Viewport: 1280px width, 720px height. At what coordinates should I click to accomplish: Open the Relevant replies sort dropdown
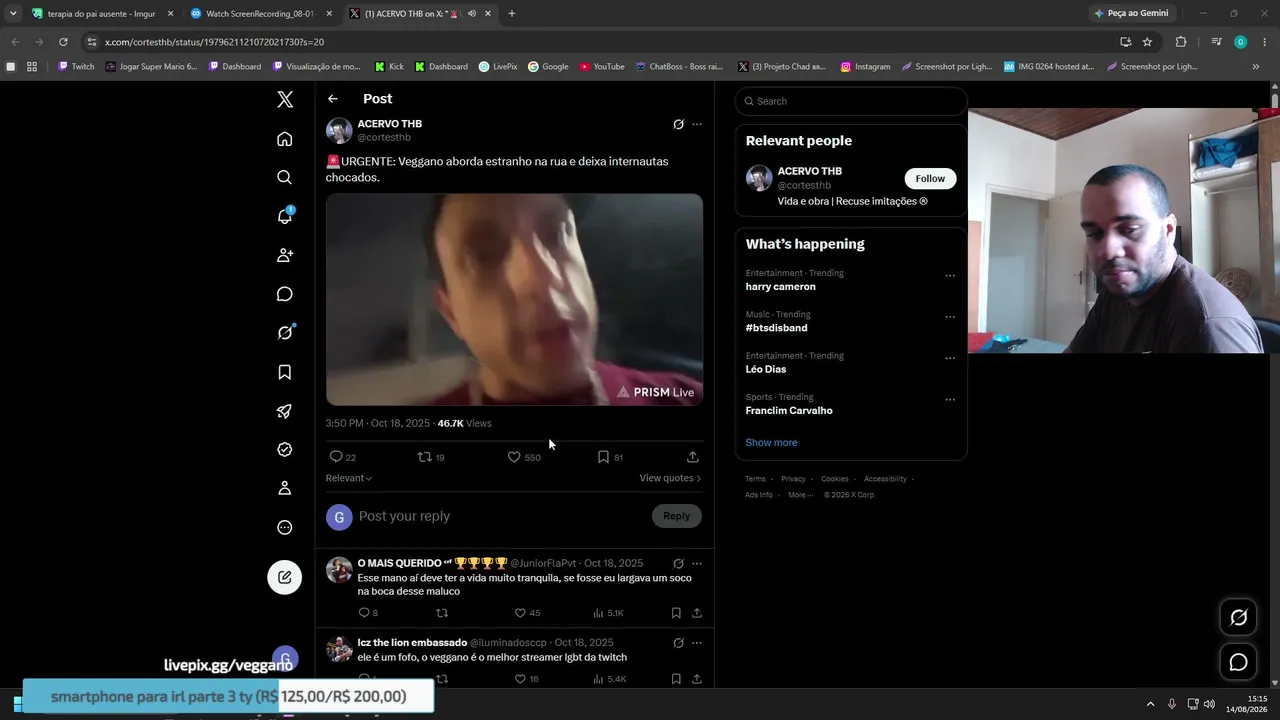point(349,478)
